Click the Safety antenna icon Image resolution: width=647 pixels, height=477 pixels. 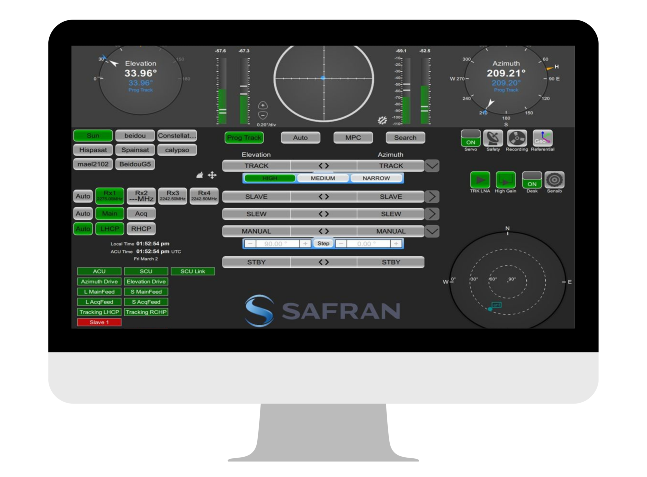(493, 138)
